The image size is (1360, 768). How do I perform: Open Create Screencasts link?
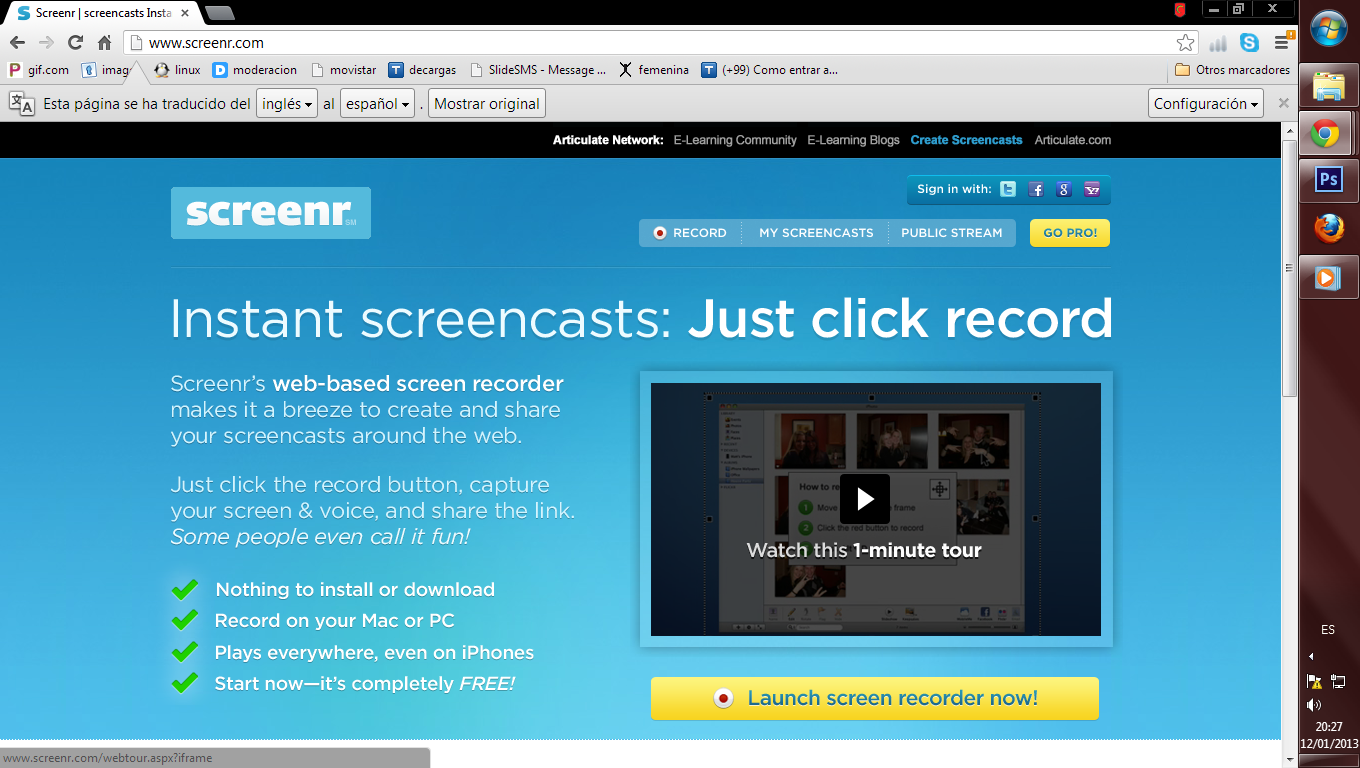[966, 140]
